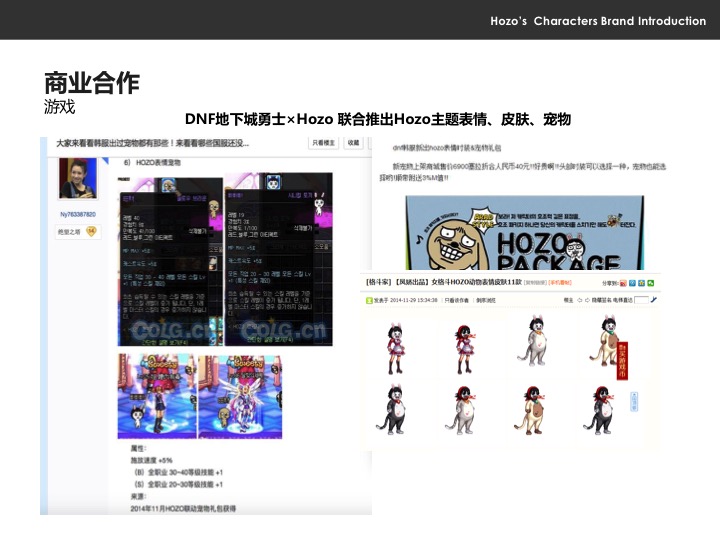Click the small blue vertical side tab

point(634,401)
